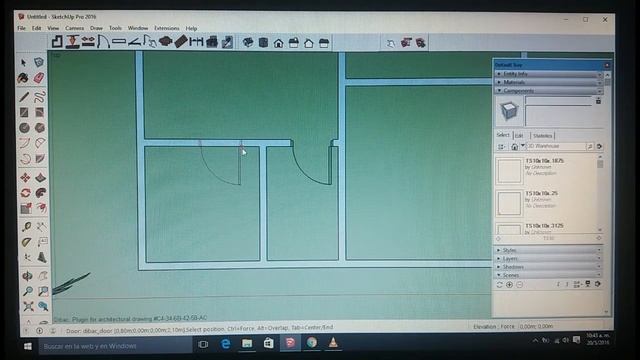Click the Zoom Extents tool

(x=28, y=306)
